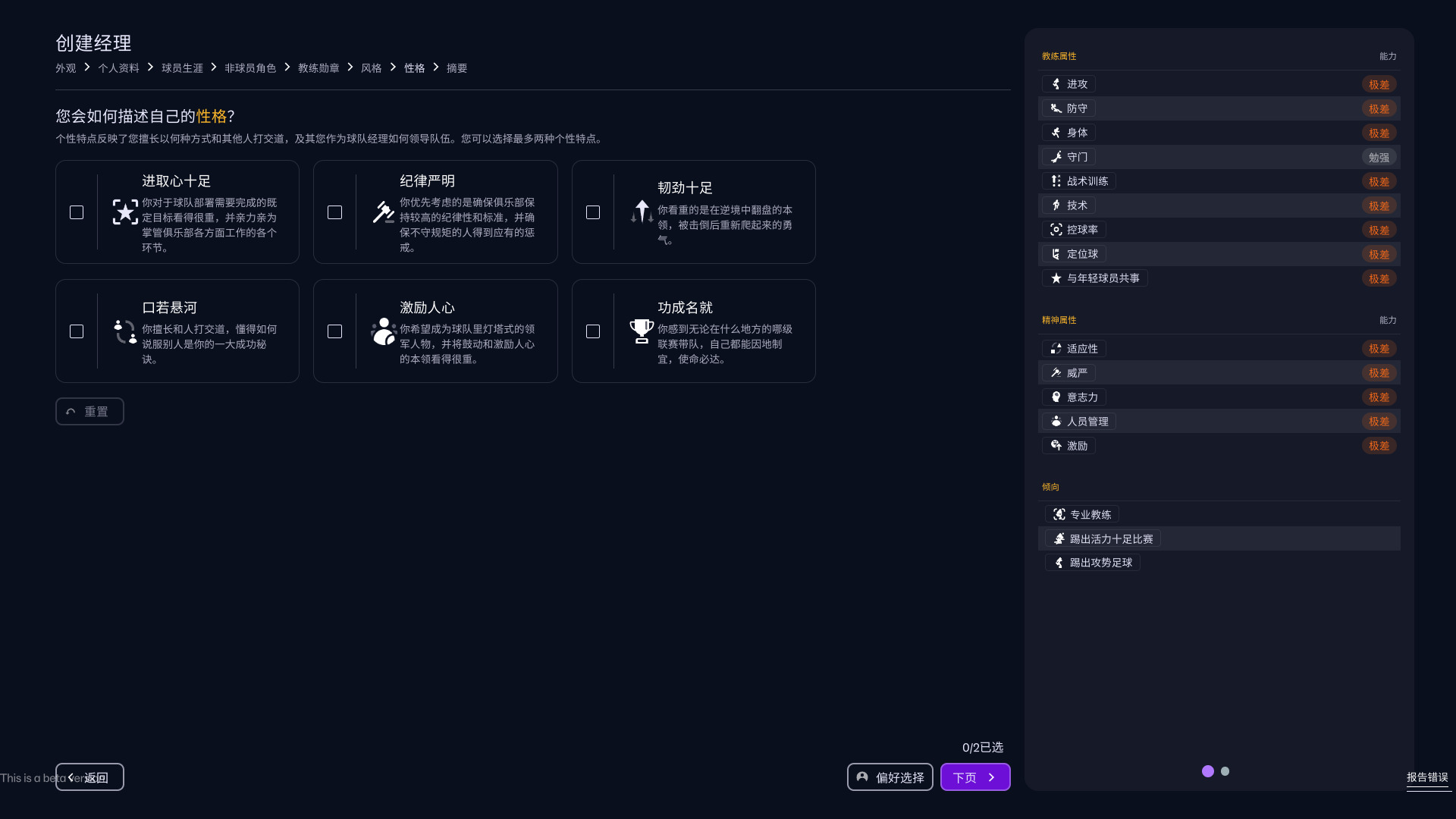
Task: Click the gavel icon on 纪律严明 card
Action: pyautogui.click(x=383, y=212)
